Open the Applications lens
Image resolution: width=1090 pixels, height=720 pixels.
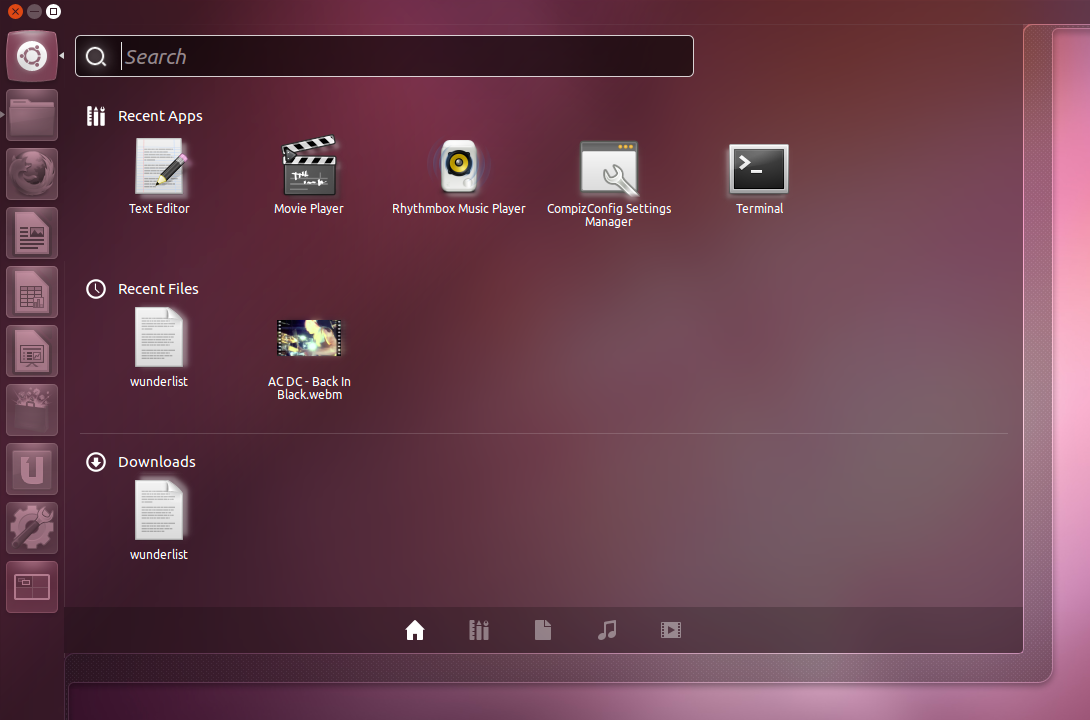479,630
